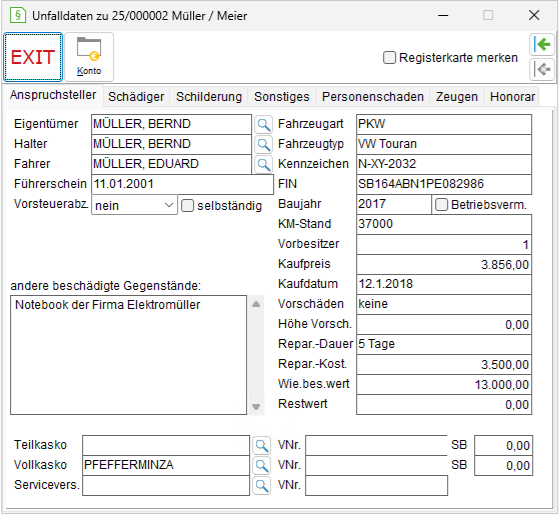Search Vollkasko insurer with magnifier icon

tap(262, 465)
